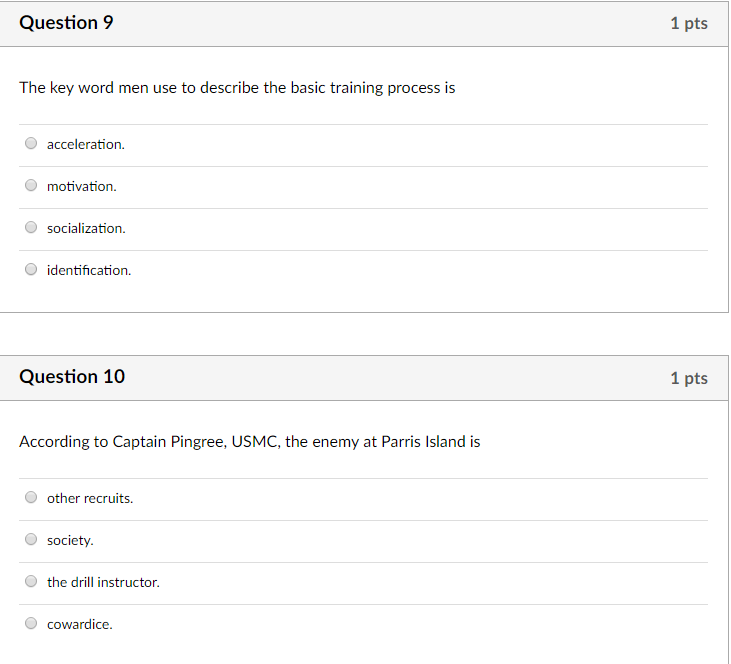Click the Captain Pingree question text
Screen dimensions: 731x664
[x=249, y=442]
